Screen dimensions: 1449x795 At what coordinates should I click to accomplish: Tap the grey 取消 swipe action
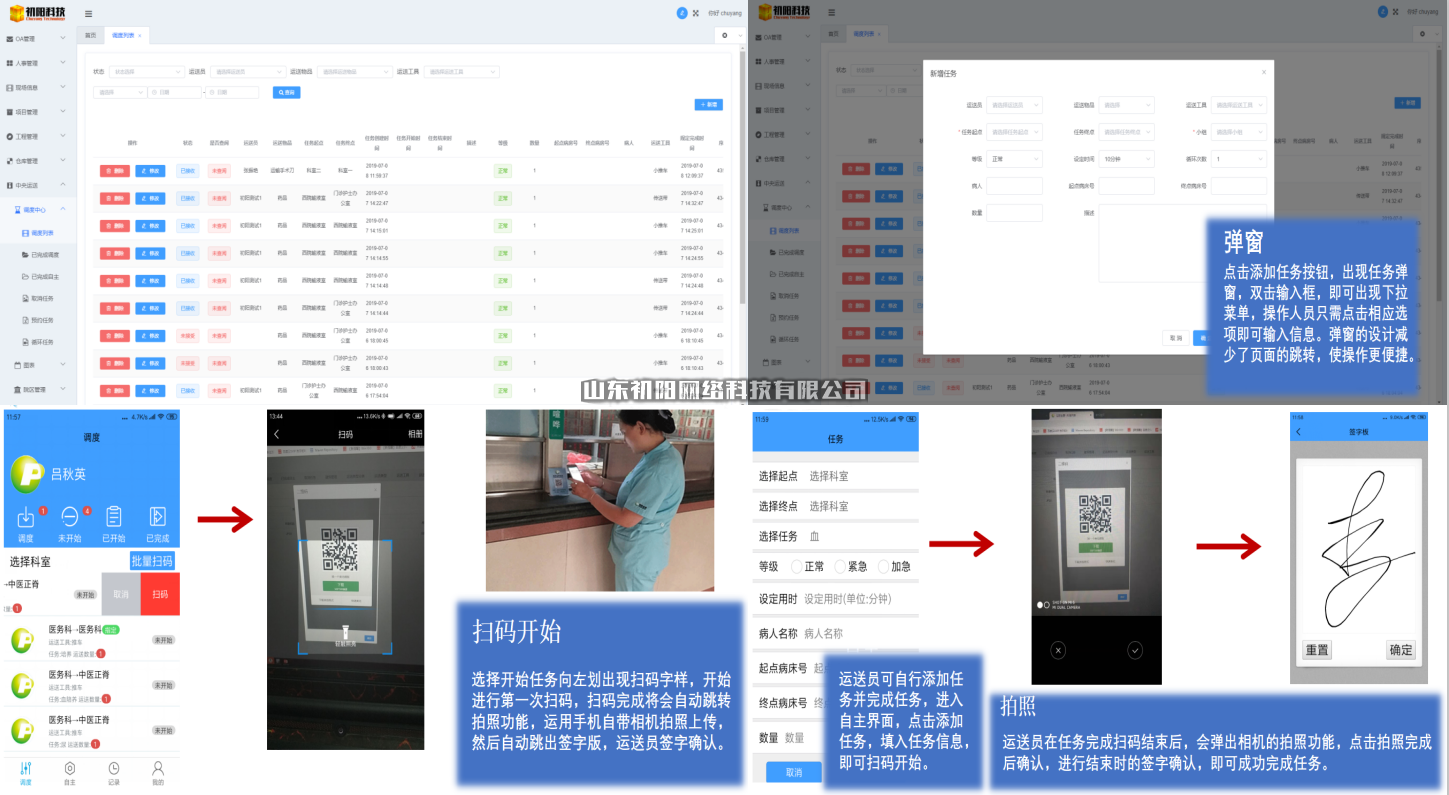(121, 594)
